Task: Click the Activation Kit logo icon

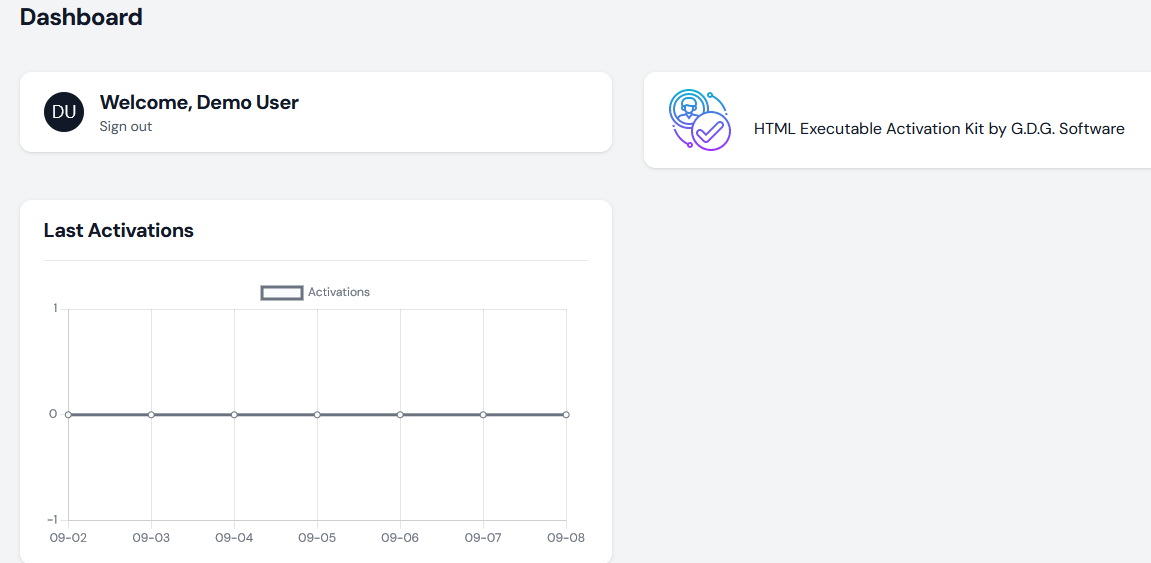Action: [699, 120]
